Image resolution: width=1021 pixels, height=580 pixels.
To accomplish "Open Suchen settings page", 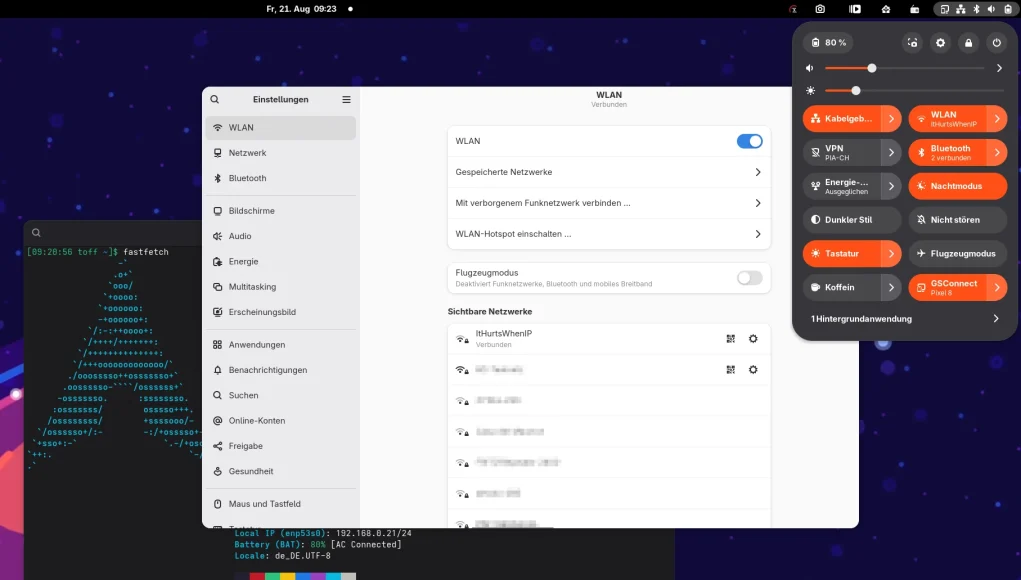I will [281, 396].
